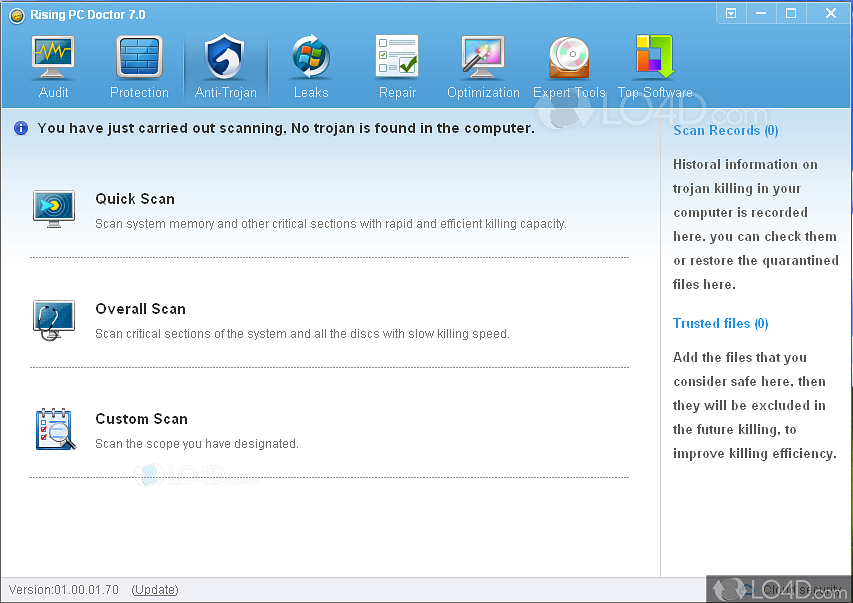853x603 pixels.
Task: Click 'Scan the scope you have designated.' text
Action: [x=197, y=444]
